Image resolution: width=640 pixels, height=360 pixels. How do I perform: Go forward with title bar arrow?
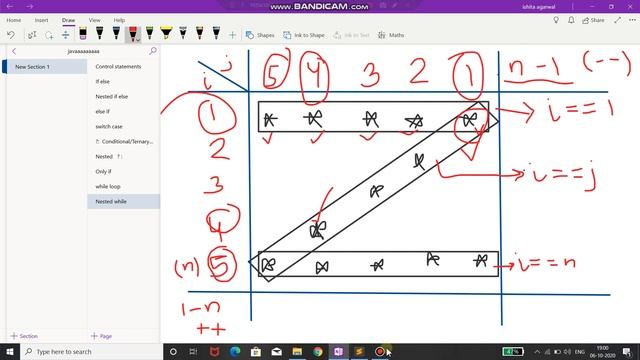click(x=30, y=7)
